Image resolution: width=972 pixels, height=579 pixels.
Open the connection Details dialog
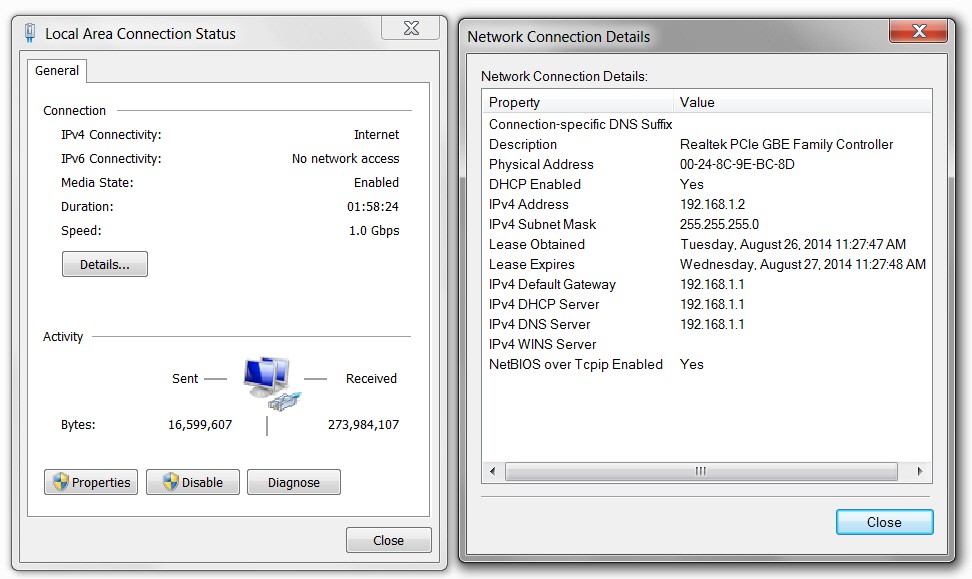coord(105,264)
